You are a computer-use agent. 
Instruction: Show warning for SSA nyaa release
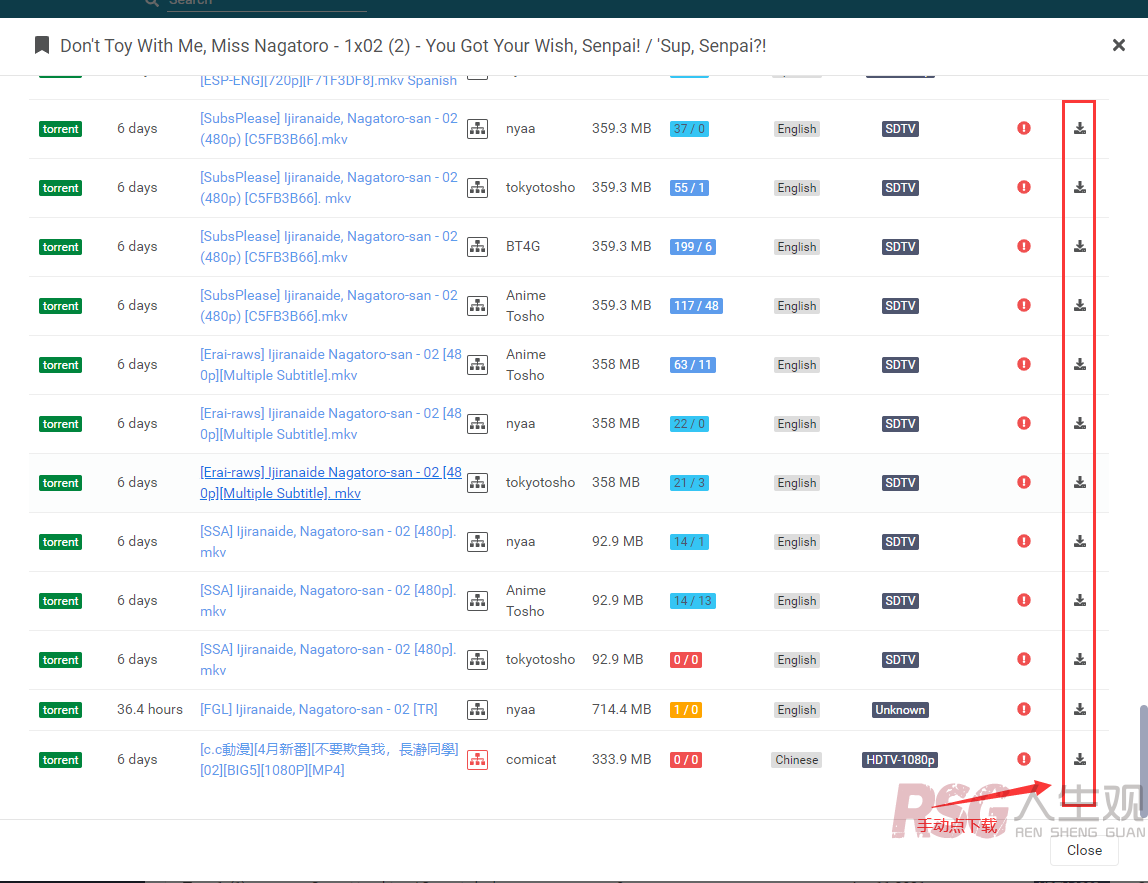click(1024, 541)
